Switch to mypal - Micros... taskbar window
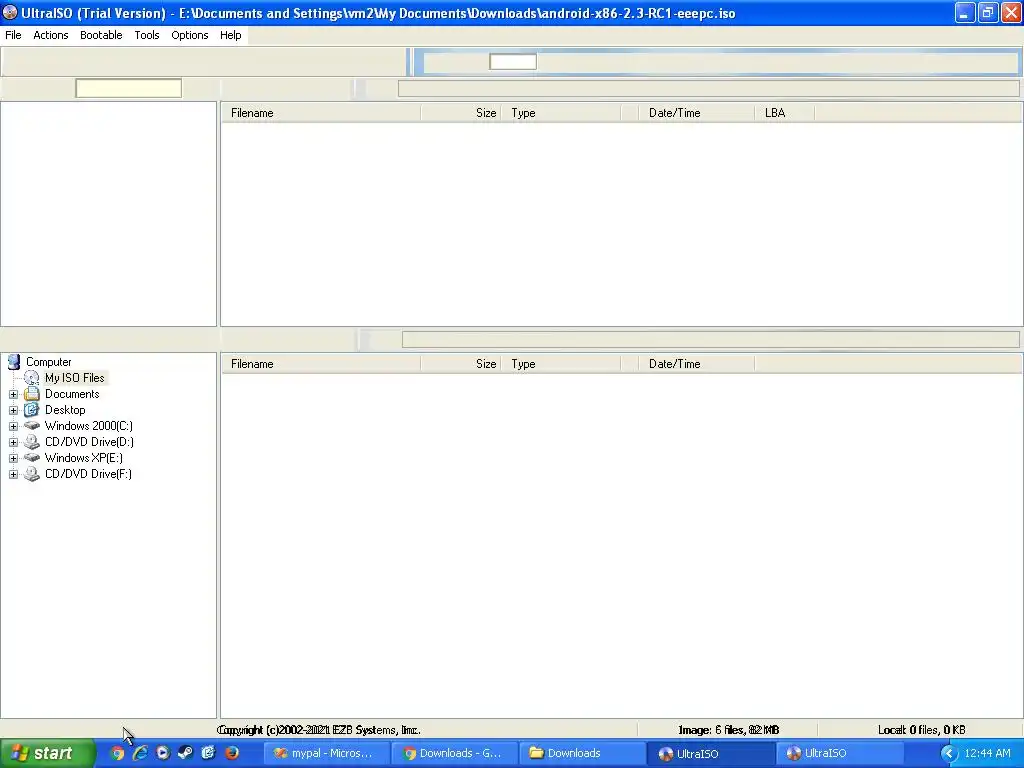 tap(326, 753)
